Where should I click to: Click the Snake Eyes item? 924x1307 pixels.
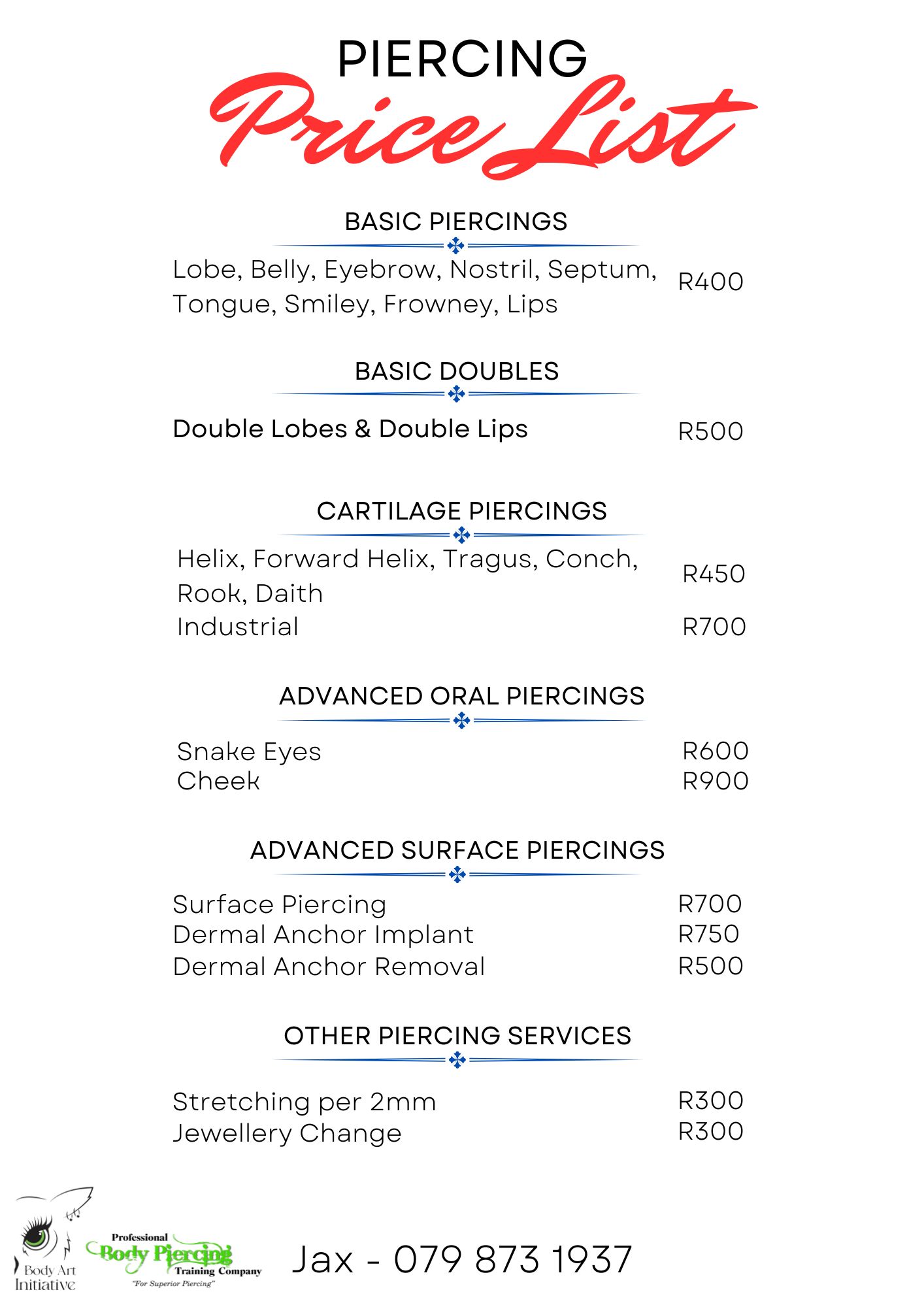pos(249,752)
